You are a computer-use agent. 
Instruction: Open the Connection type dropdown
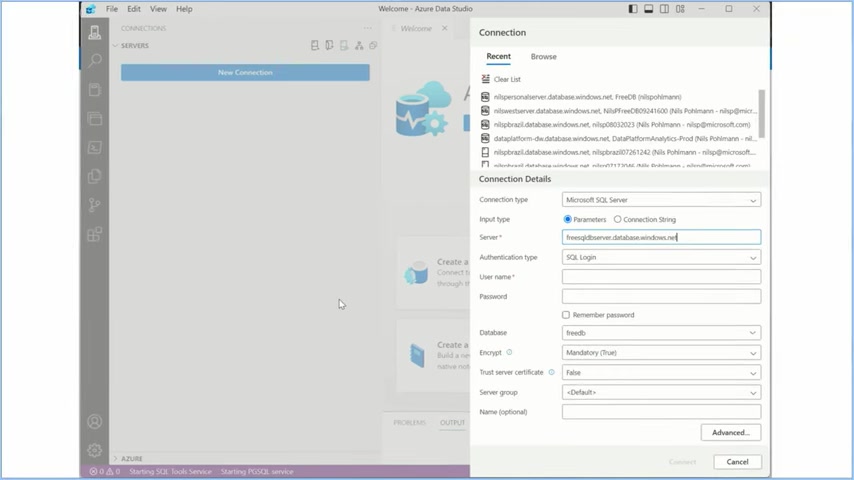[661, 200]
